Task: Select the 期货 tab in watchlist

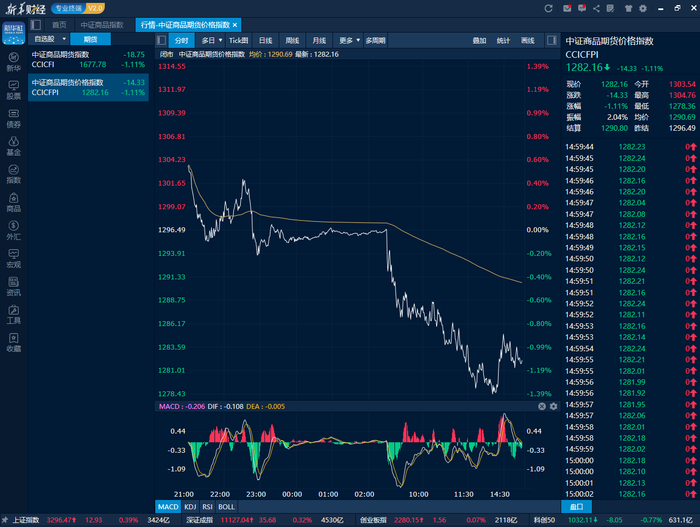Action: click(x=90, y=39)
